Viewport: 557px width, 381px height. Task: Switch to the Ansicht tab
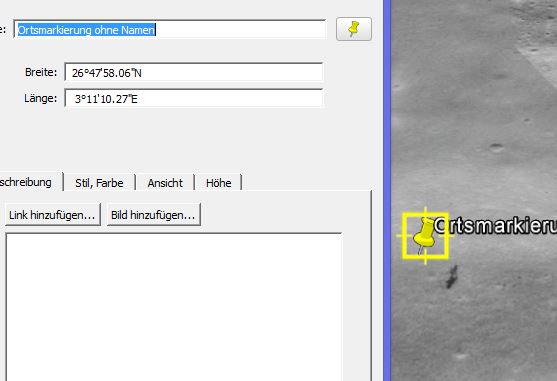(x=165, y=183)
